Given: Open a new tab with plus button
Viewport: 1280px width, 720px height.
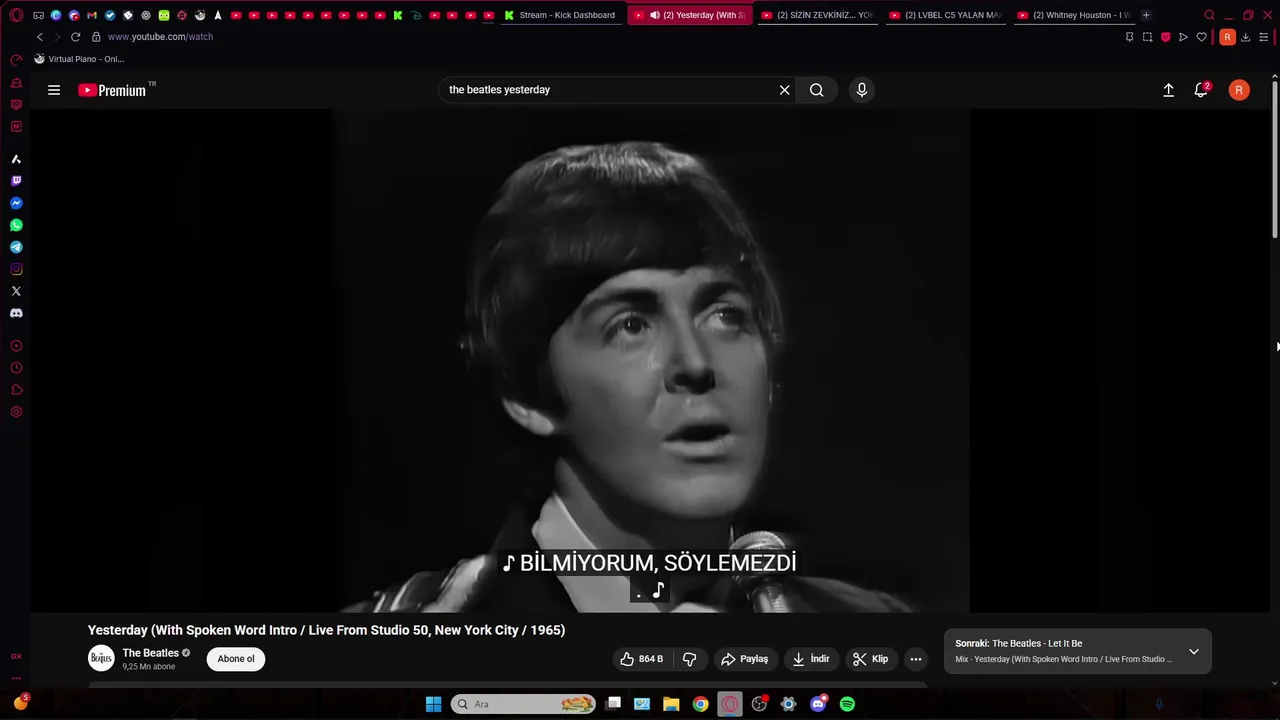Looking at the screenshot, I should coord(1146,15).
